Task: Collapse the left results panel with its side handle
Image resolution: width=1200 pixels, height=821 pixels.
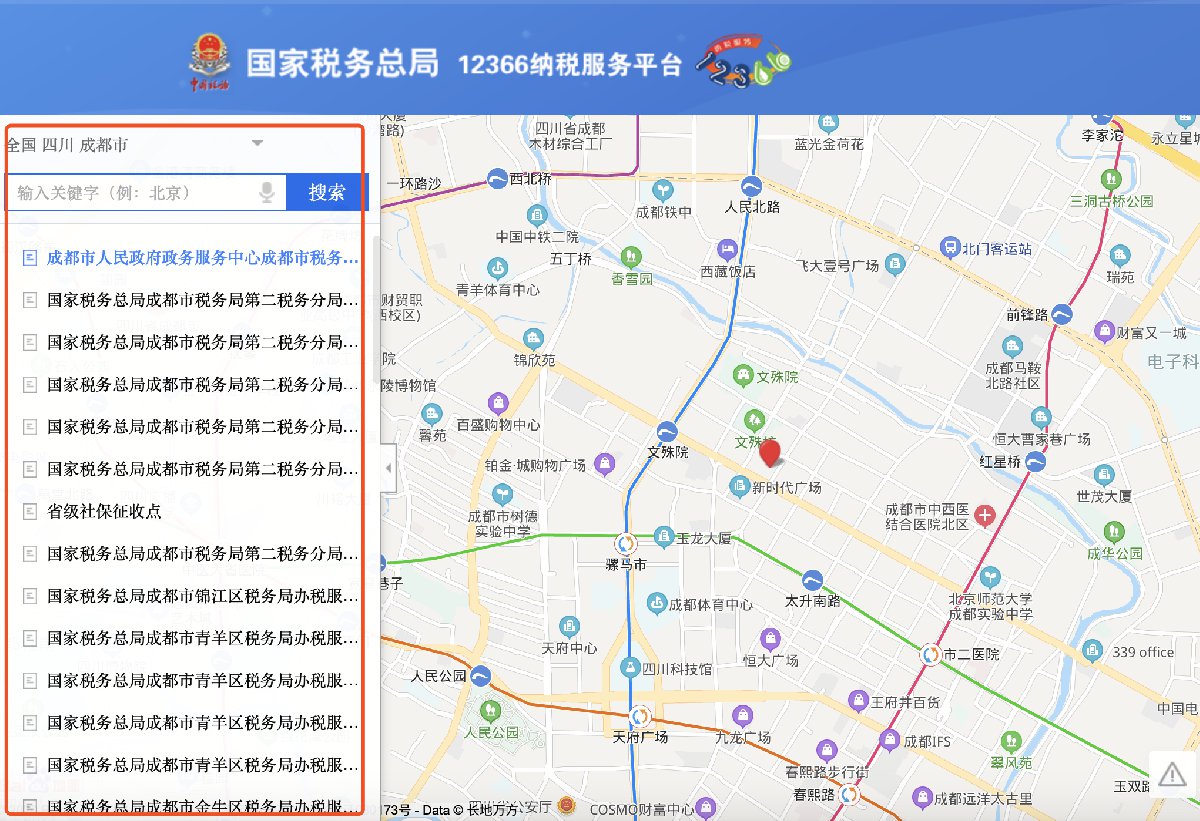Action: click(388, 469)
